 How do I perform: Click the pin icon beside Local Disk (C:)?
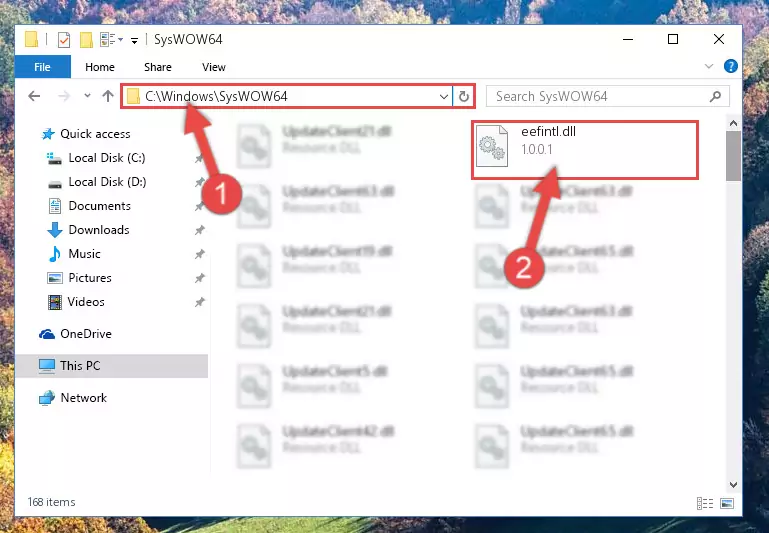point(199,158)
